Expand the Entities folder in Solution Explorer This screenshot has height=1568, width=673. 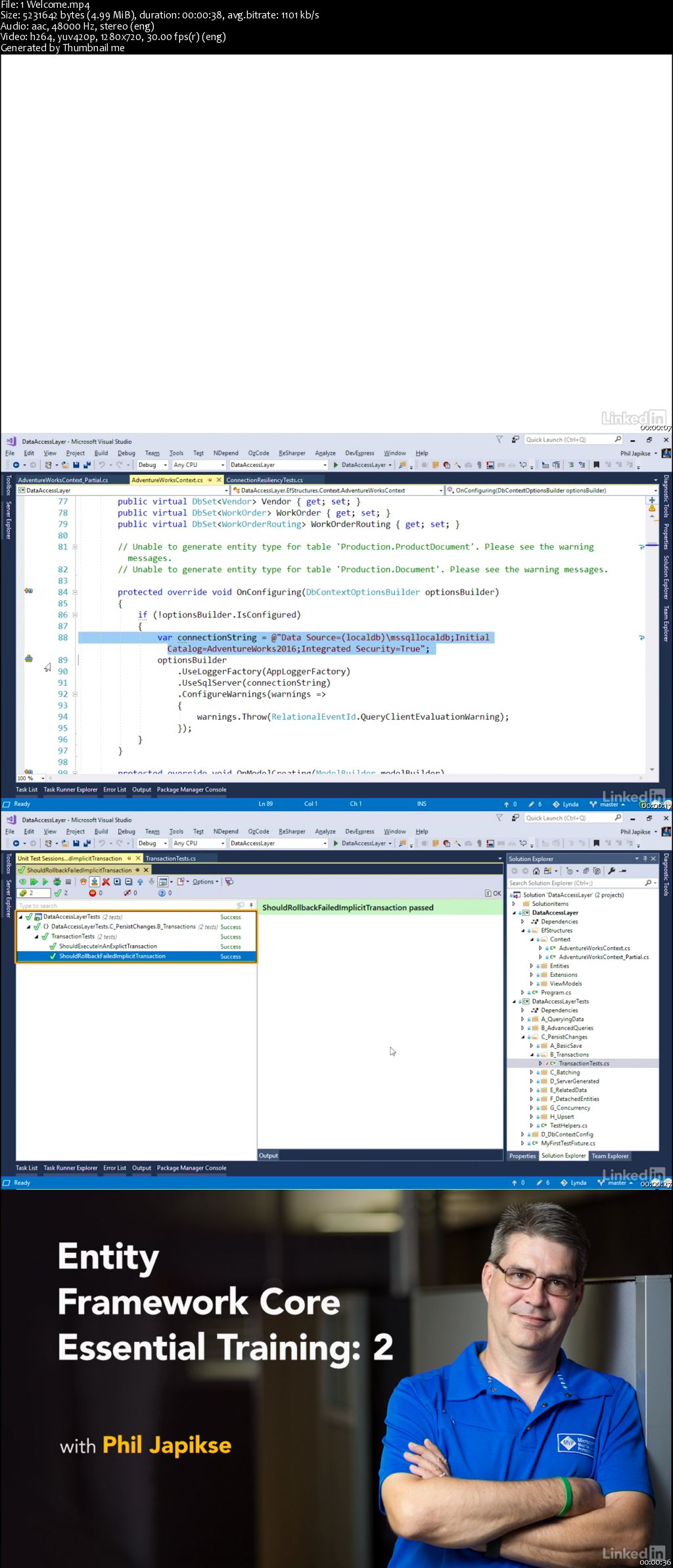[532, 966]
